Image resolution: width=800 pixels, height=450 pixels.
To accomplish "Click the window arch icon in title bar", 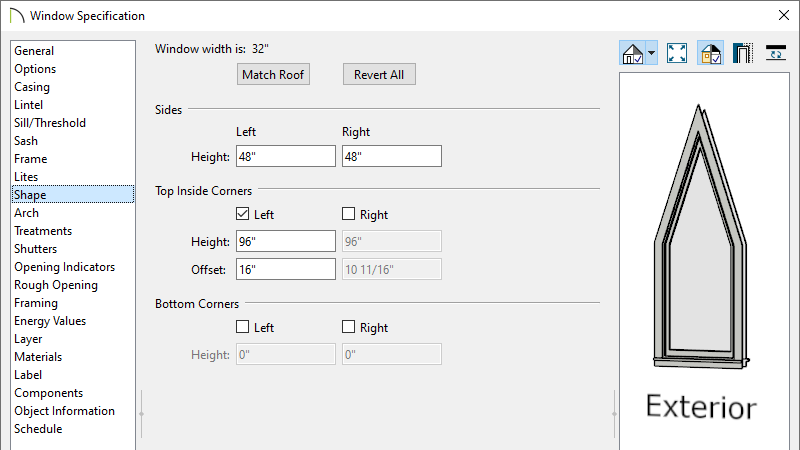I will (x=17, y=16).
